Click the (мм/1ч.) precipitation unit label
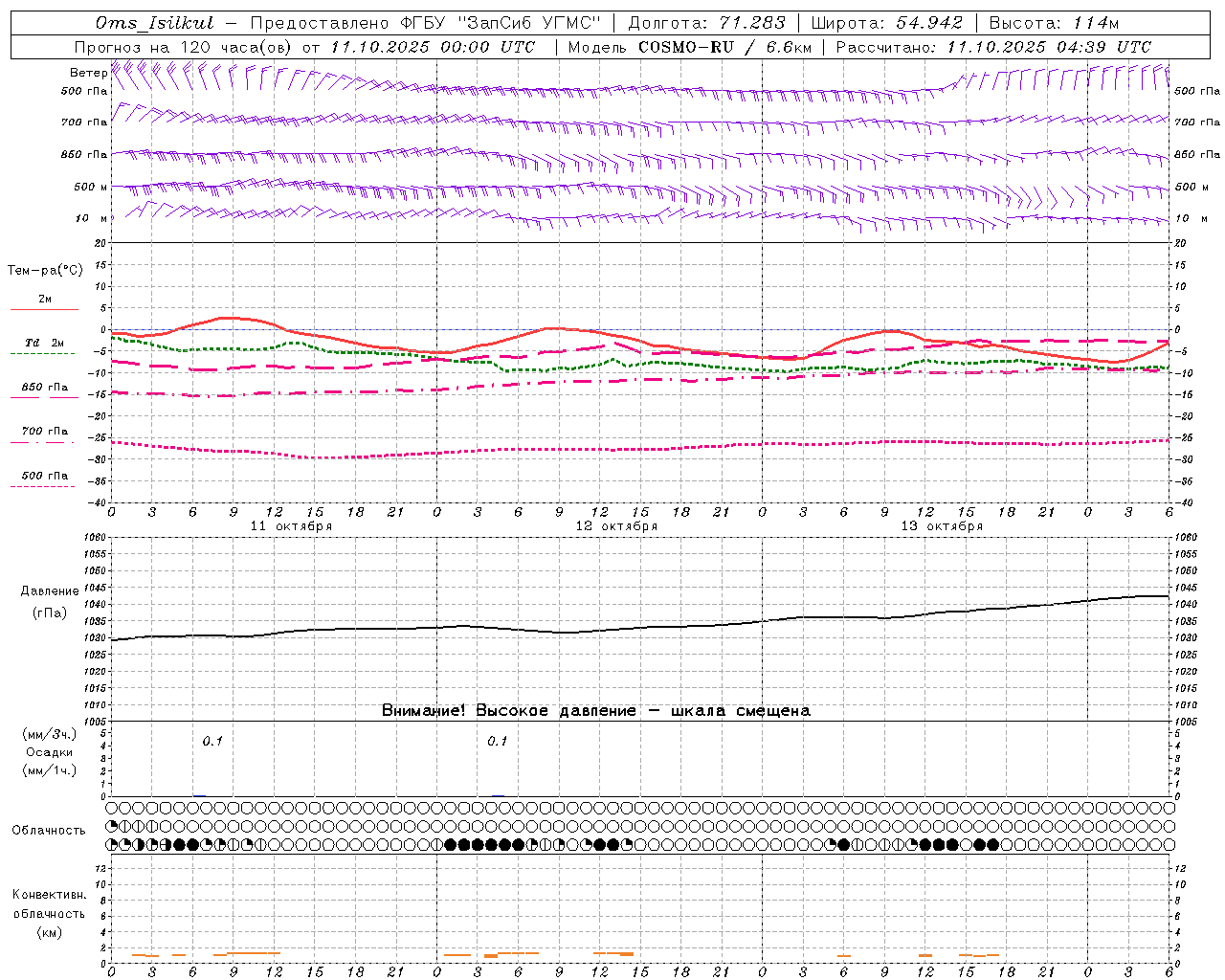This screenshot has height=980, width=1225. (50, 770)
